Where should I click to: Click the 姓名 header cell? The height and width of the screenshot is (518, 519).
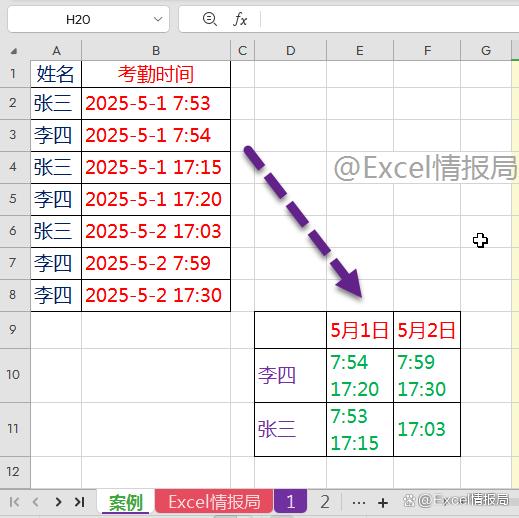(x=56, y=74)
